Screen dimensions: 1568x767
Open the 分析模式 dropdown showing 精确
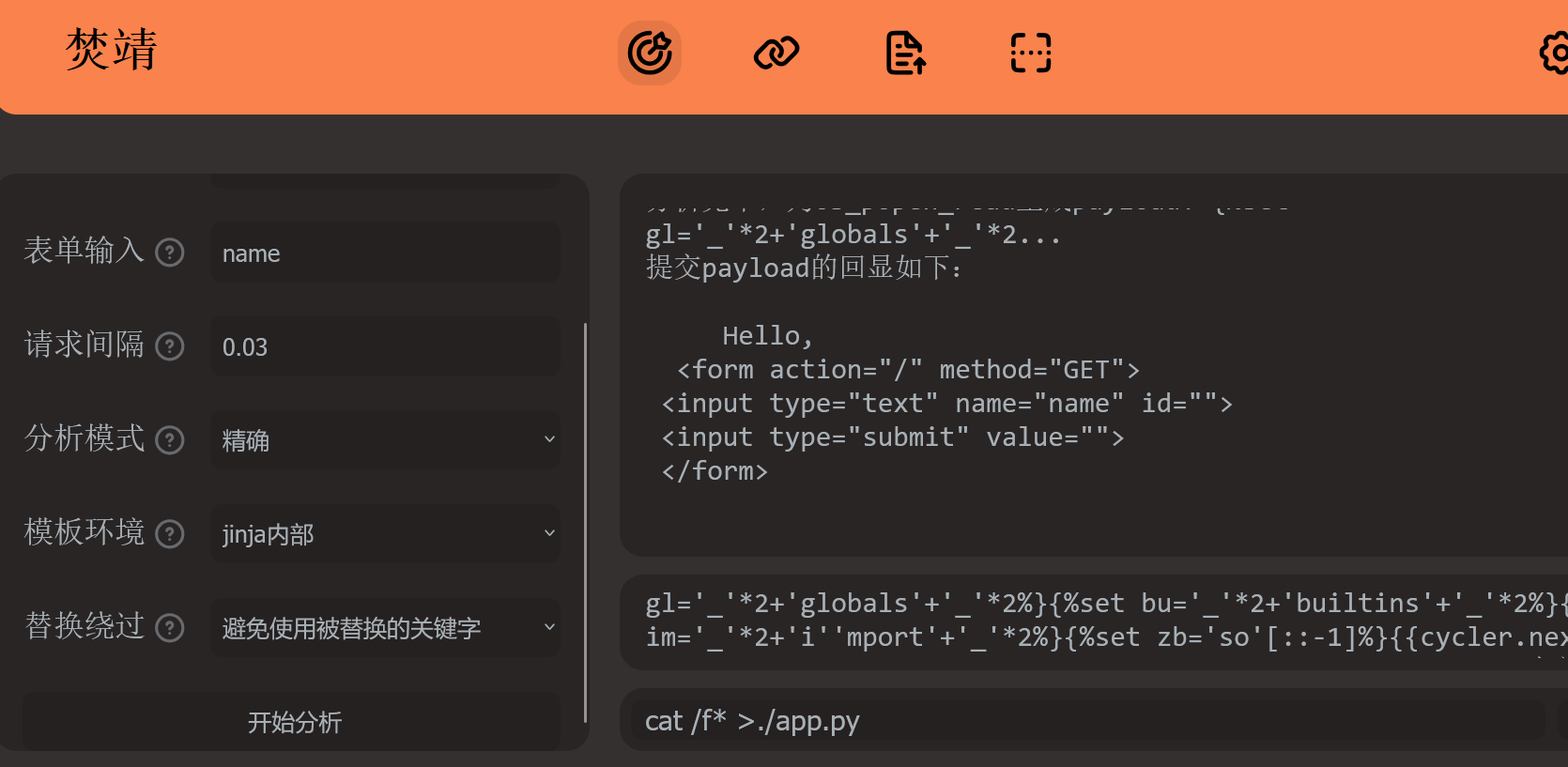tap(385, 439)
